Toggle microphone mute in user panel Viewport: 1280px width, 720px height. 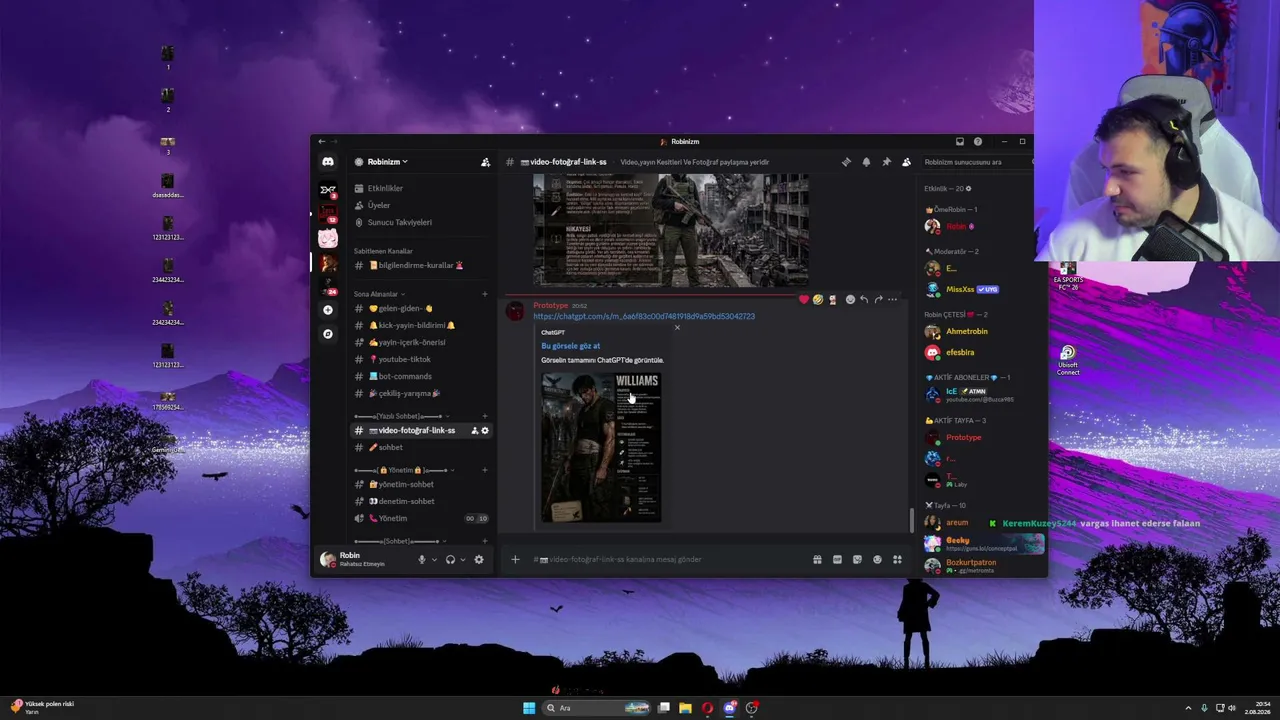[x=422, y=560]
